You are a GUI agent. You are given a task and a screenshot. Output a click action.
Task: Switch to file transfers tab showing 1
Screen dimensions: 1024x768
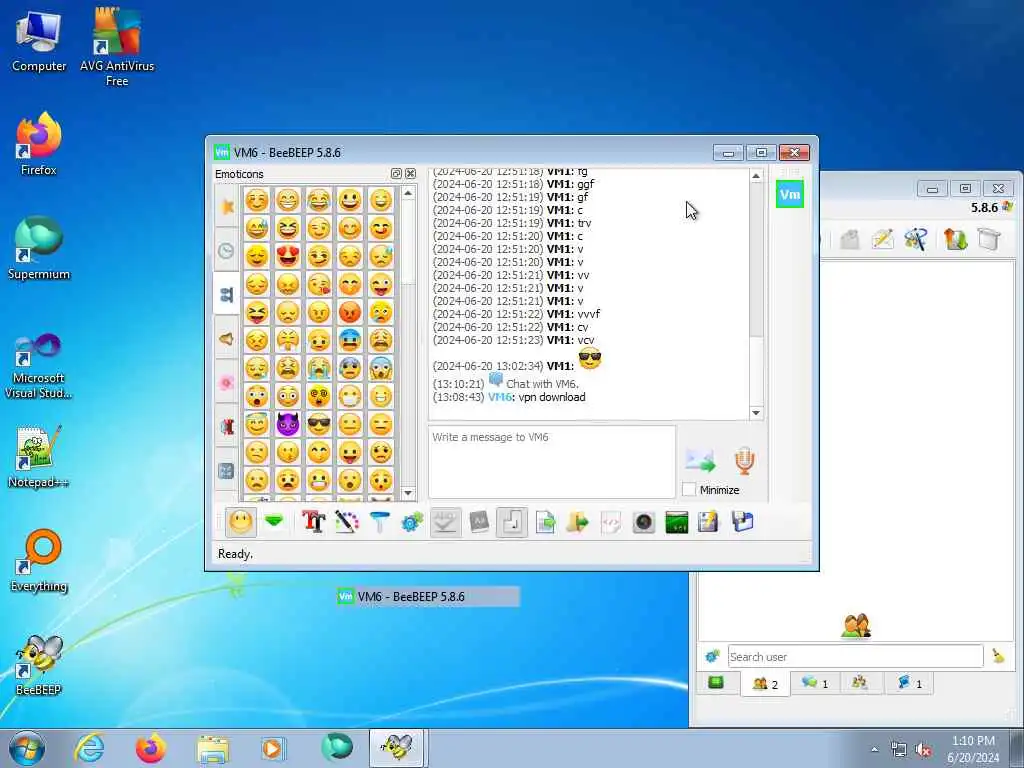coord(909,683)
